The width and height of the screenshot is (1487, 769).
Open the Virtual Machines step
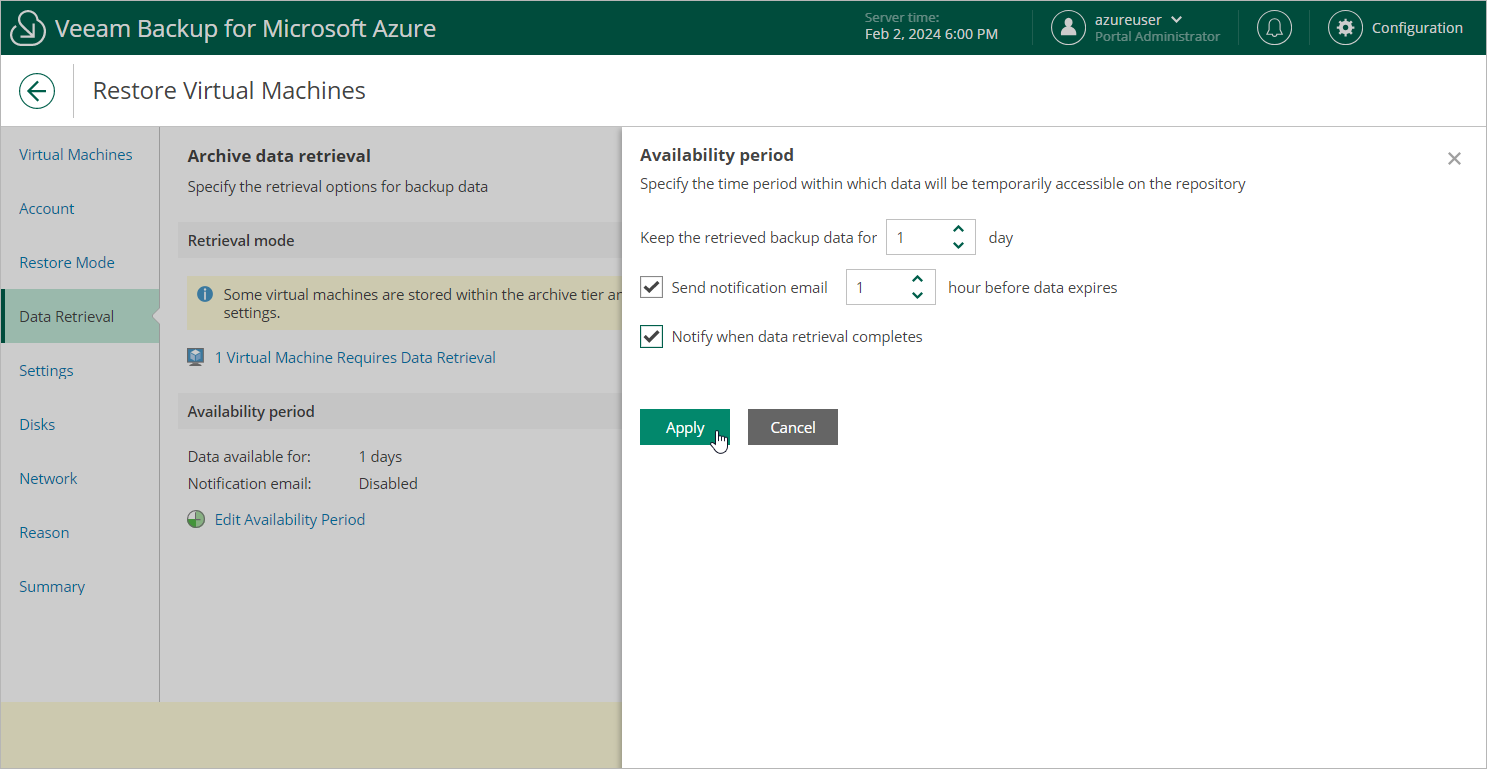pyautogui.click(x=76, y=155)
